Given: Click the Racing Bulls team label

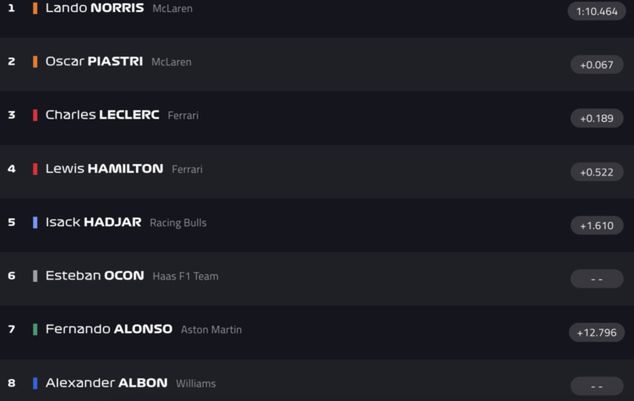Looking at the screenshot, I should click(x=178, y=223).
